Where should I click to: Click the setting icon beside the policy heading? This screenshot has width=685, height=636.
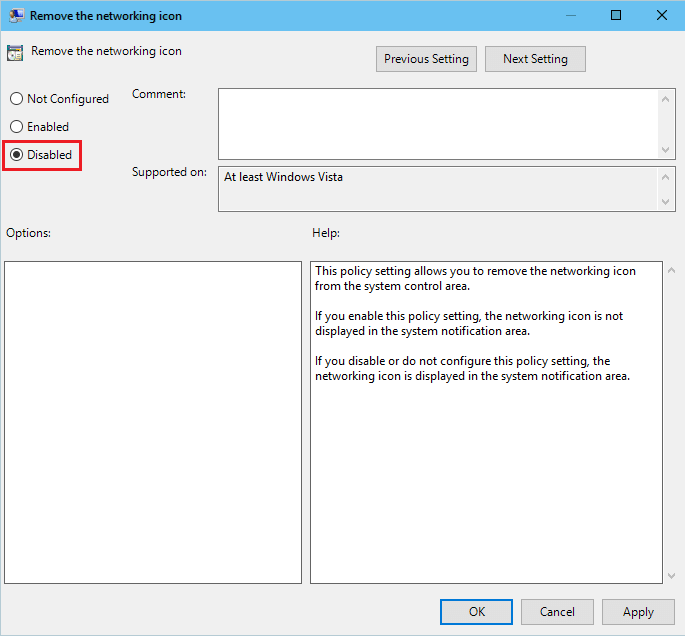pyautogui.click(x=16, y=54)
